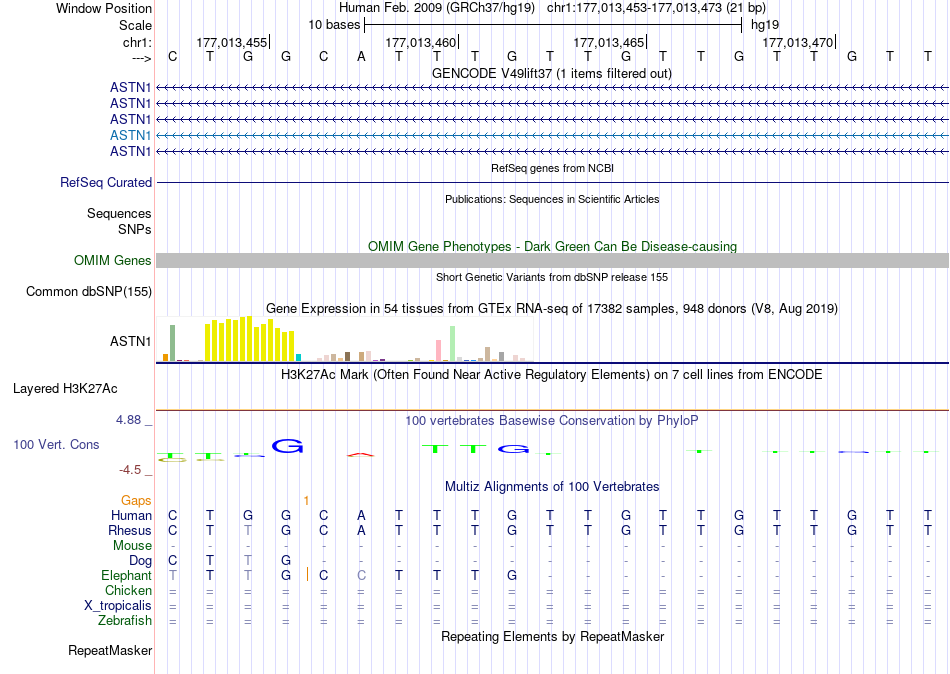Click the orange Gaps label
The height and width of the screenshot is (674, 950).
[x=136, y=501]
